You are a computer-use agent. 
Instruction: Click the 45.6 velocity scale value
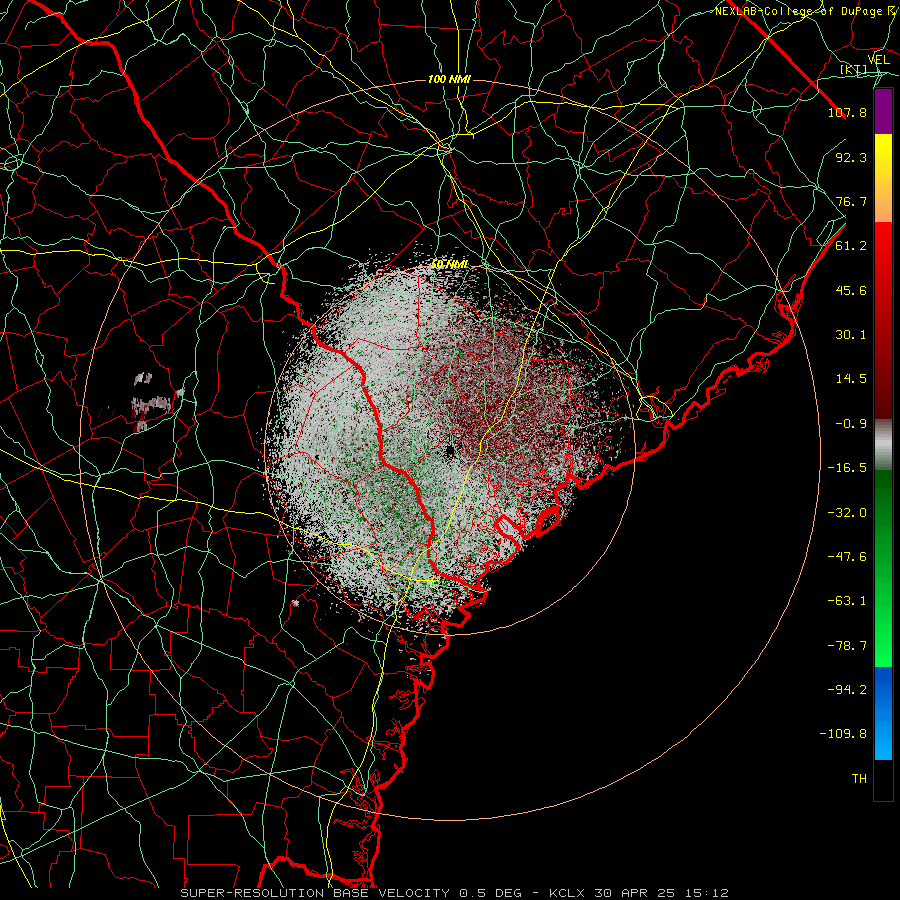pyautogui.click(x=851, y=290)
